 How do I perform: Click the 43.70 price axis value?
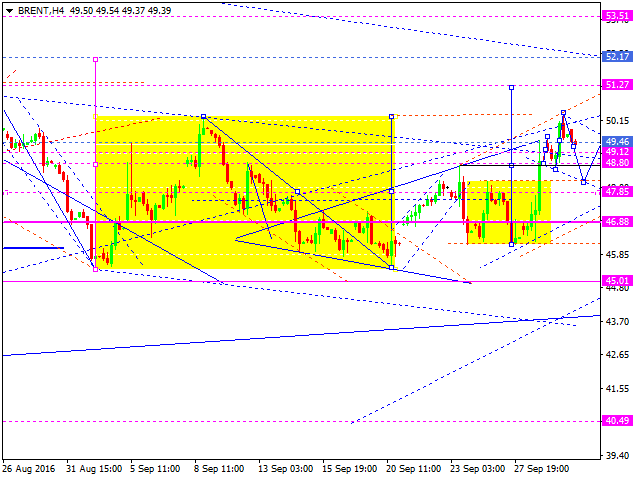tap(617, 321)
